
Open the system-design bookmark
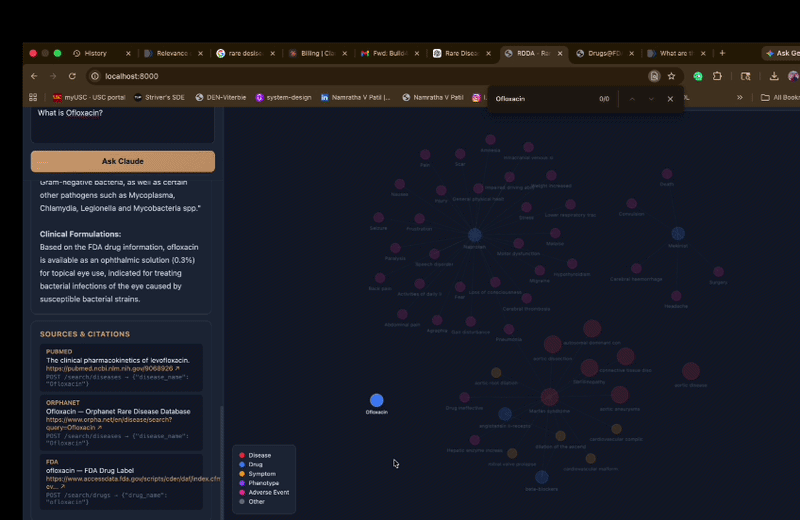click(283, 97)
